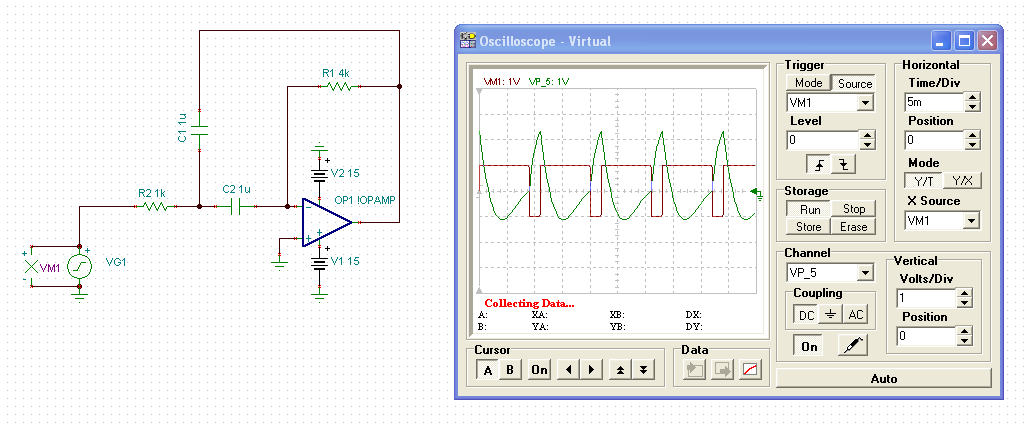
Task: Decrease the trigger Level value
Action: point(867,144)
